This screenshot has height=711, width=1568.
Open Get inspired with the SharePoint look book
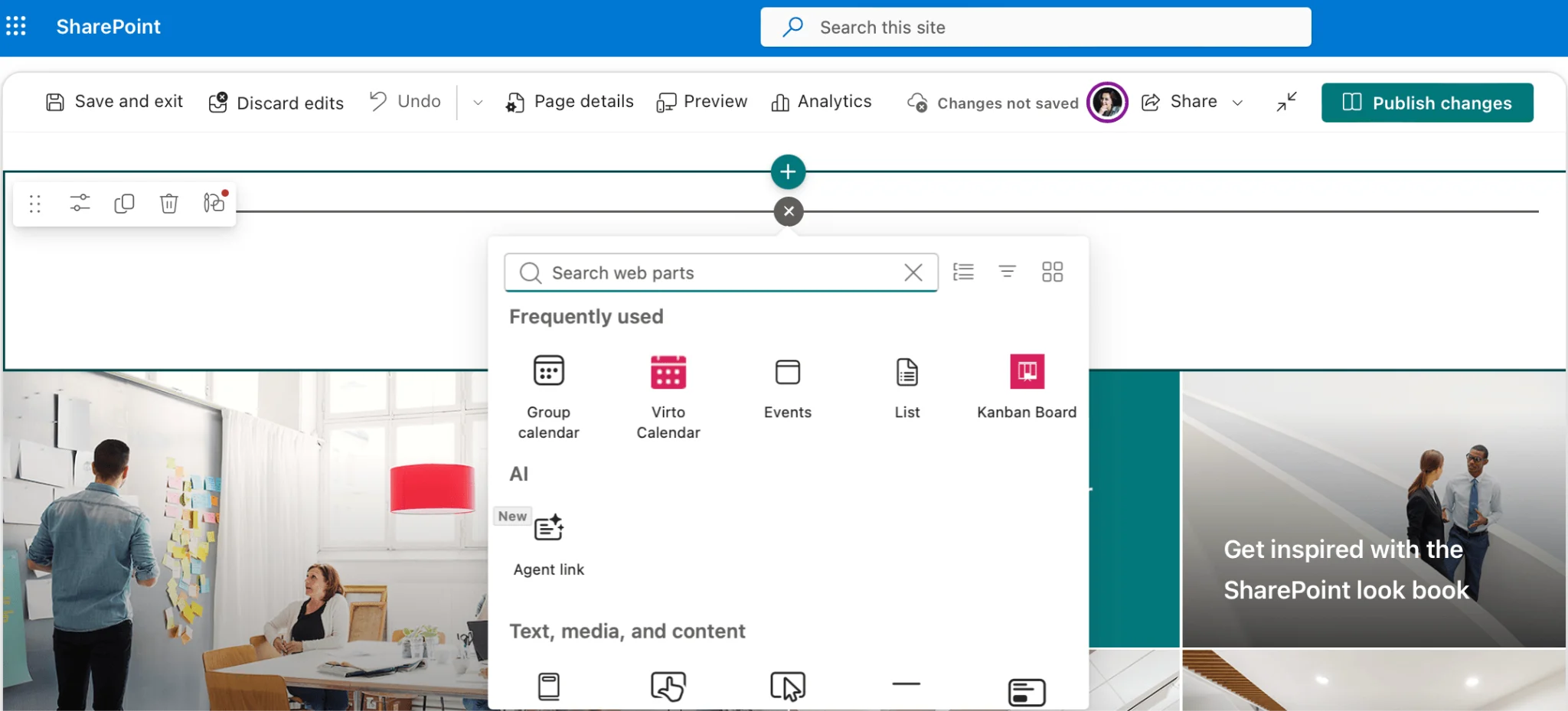[x=1374, y=509]
